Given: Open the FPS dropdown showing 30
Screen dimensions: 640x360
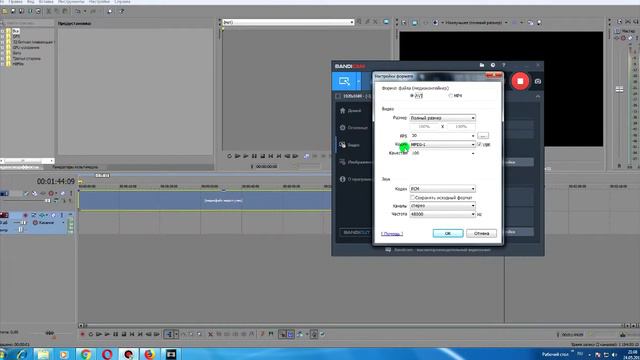Looking at the screenshot, I should (442, 136).
